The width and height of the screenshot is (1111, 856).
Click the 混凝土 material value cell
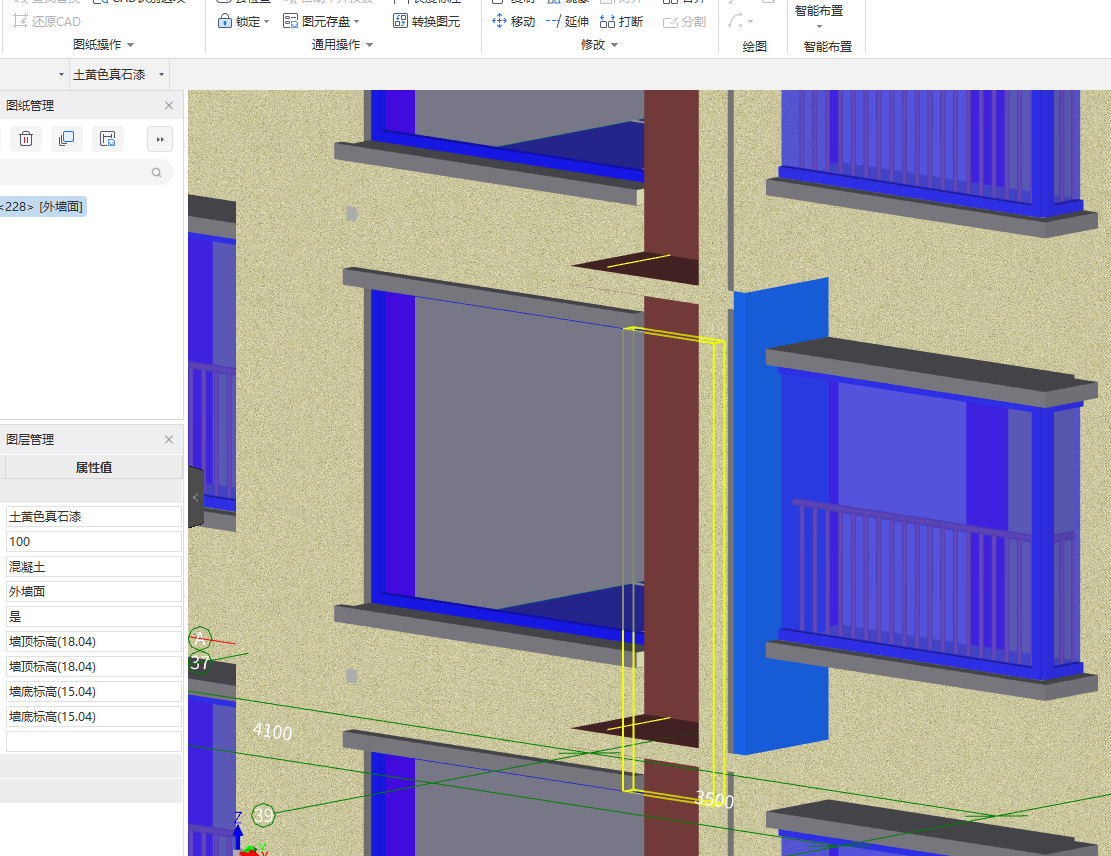94,567
